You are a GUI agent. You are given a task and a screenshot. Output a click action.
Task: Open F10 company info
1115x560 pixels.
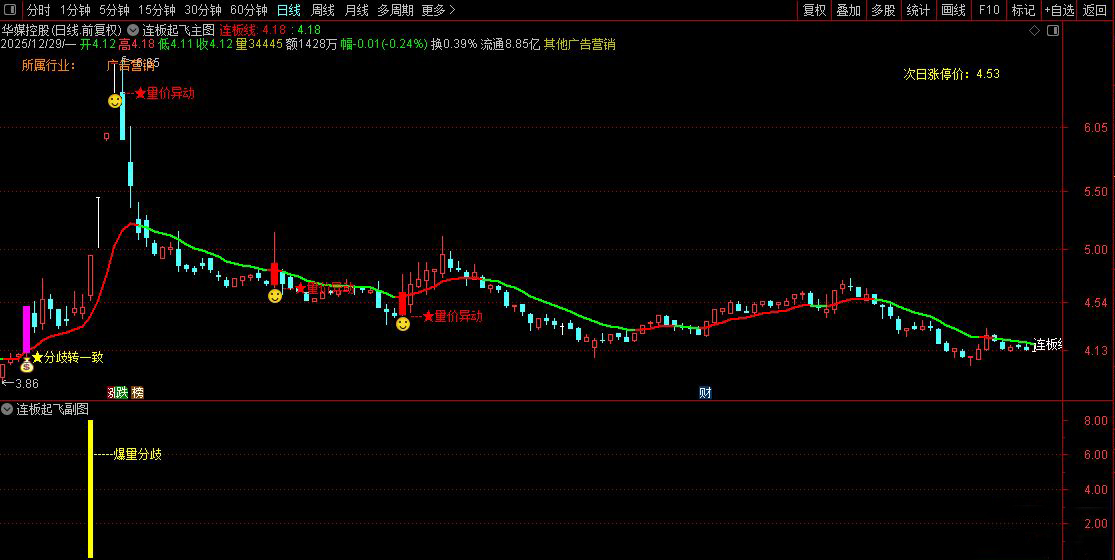pos(988,10)
